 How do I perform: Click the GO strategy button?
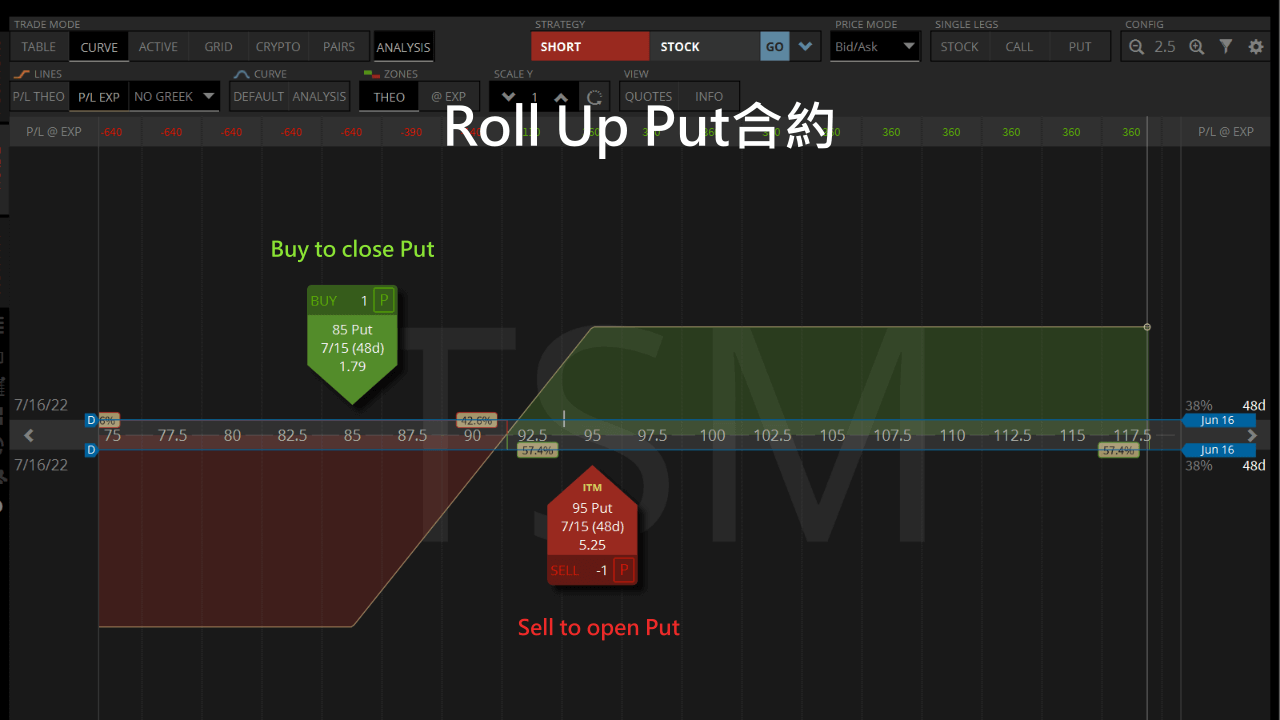[774, 46]
